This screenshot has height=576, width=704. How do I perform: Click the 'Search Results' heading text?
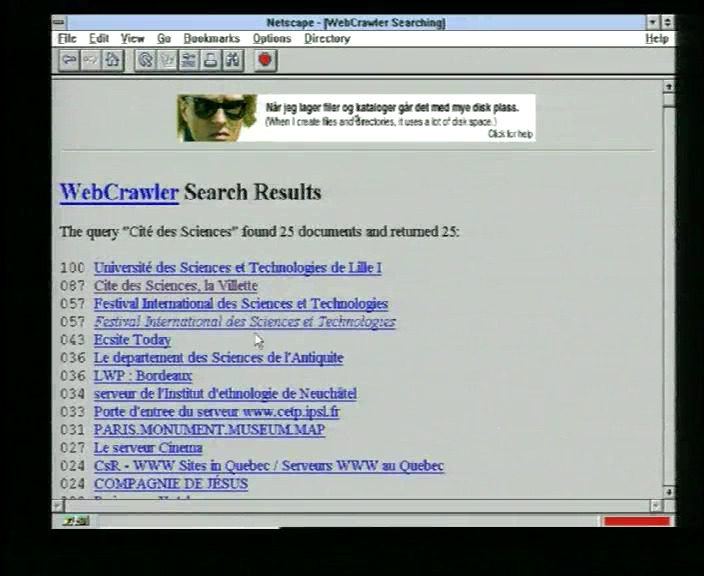click(253, 192)
